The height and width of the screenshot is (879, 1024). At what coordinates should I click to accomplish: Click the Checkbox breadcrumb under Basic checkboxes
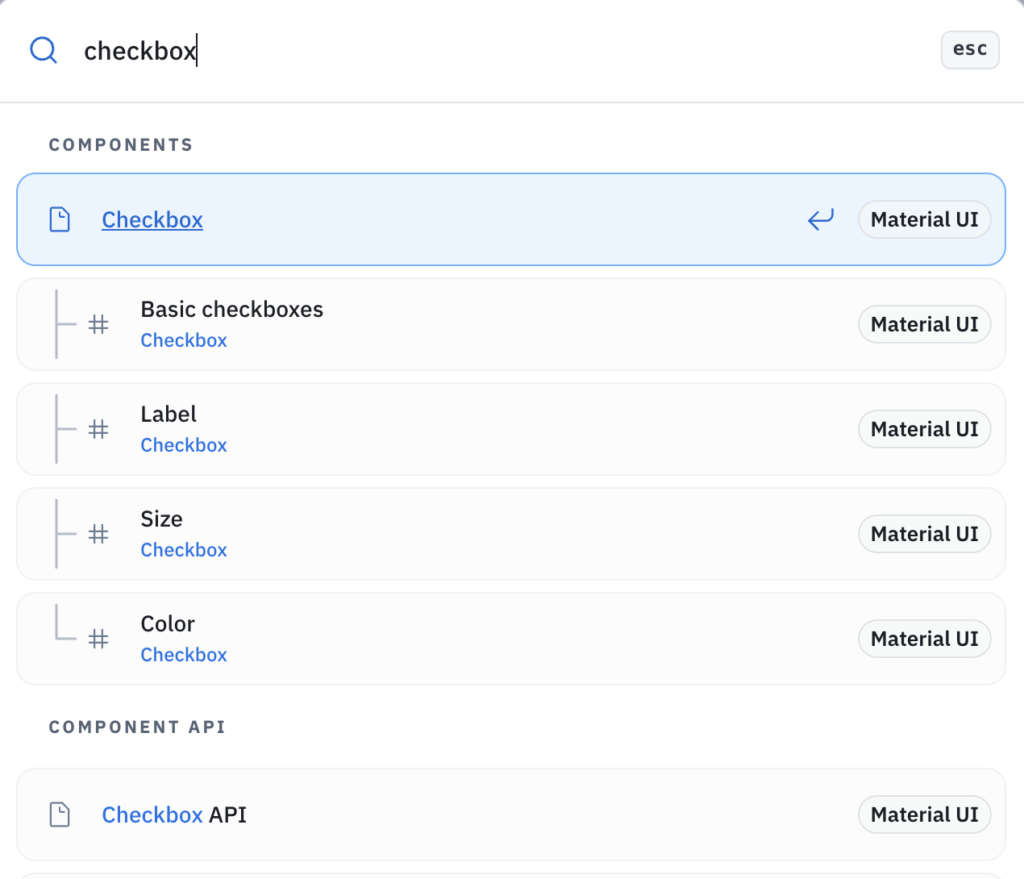click(x=183, y=340)
